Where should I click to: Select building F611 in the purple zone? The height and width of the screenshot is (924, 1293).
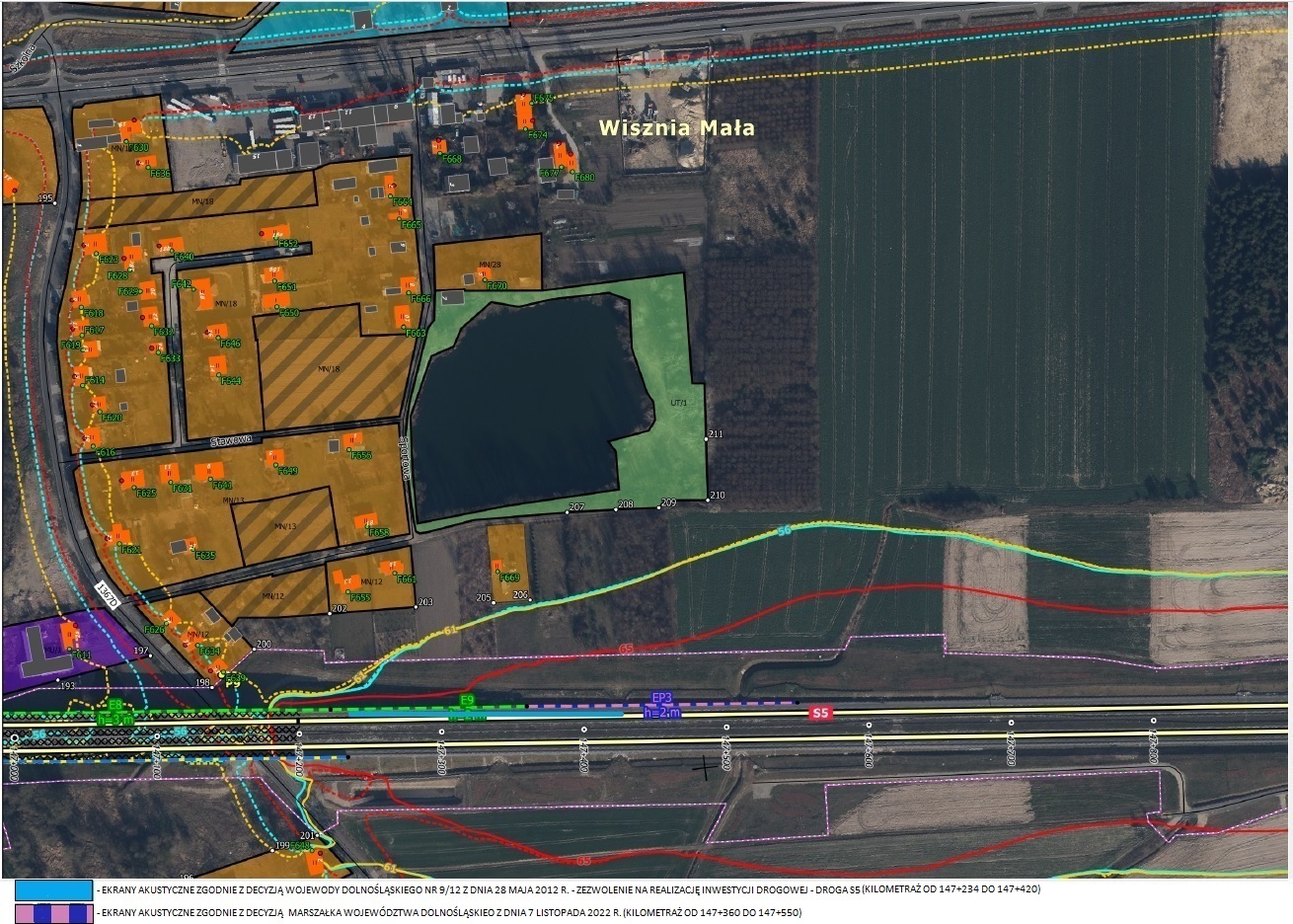click(68, 635)
